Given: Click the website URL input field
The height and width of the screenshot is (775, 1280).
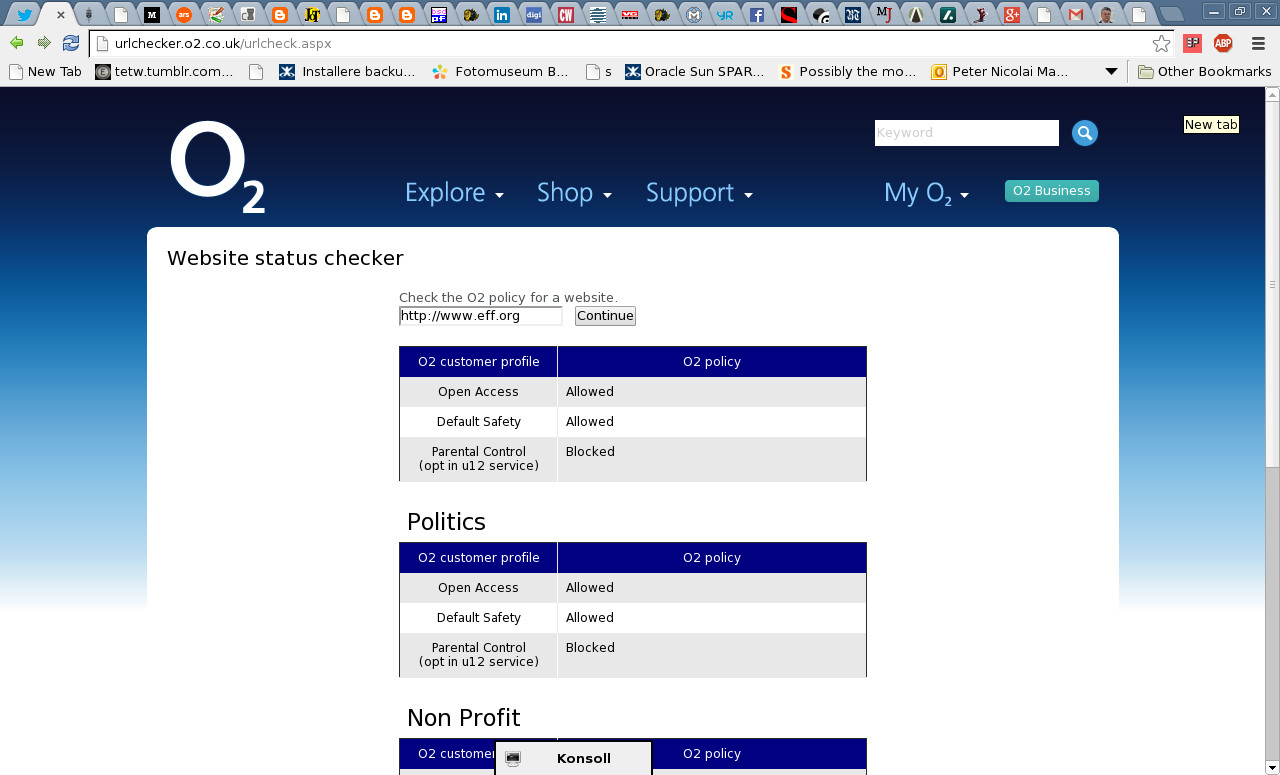Looking at the screenshot, I should [x=481, y=316].
